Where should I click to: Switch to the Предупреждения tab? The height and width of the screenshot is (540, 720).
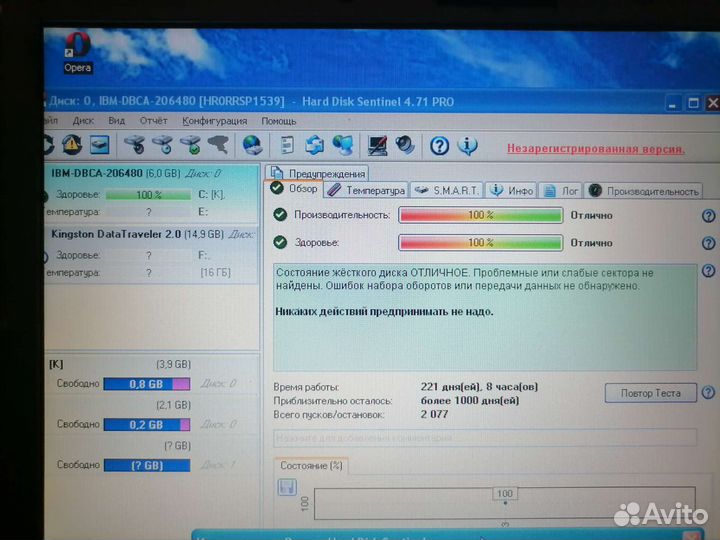click(317, 173)
